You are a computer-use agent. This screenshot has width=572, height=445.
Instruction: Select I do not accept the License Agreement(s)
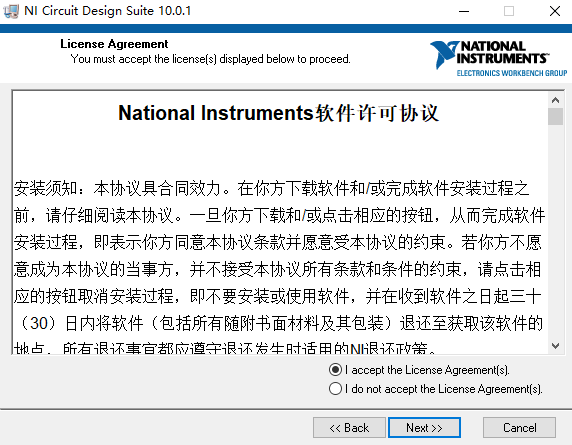tap(436, 389)
